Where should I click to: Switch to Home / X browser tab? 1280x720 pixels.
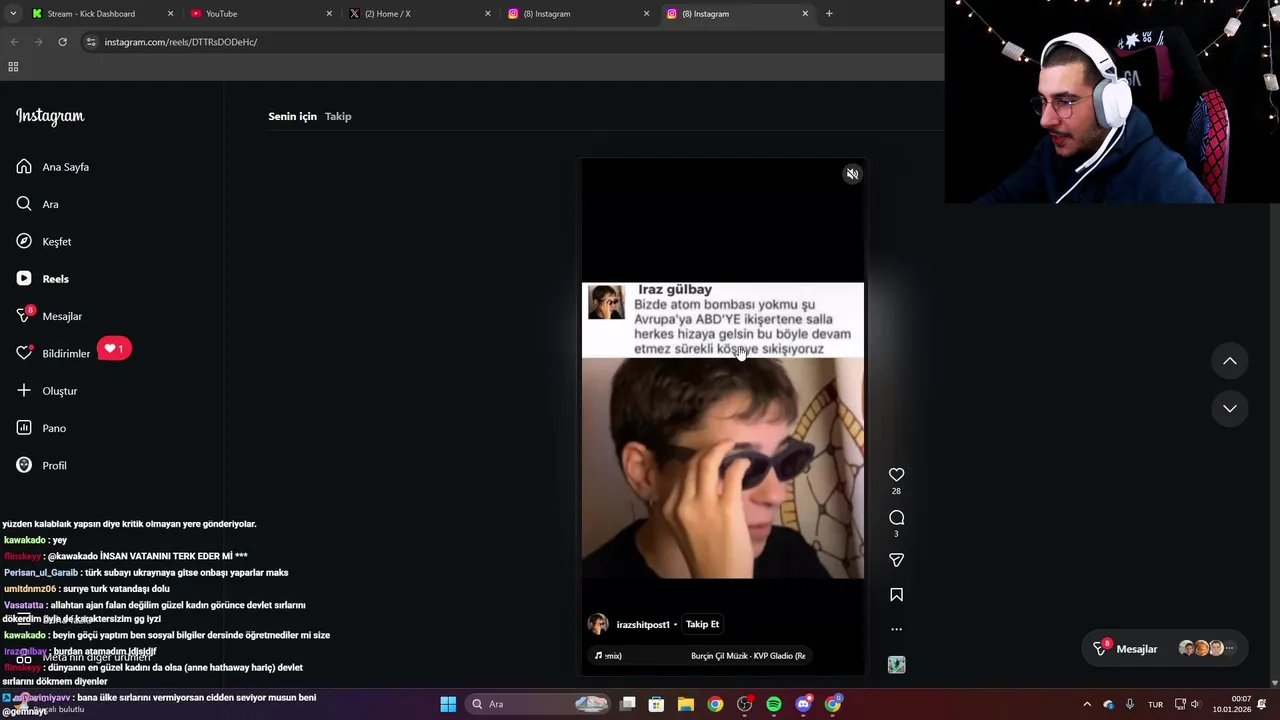(419, 14)
